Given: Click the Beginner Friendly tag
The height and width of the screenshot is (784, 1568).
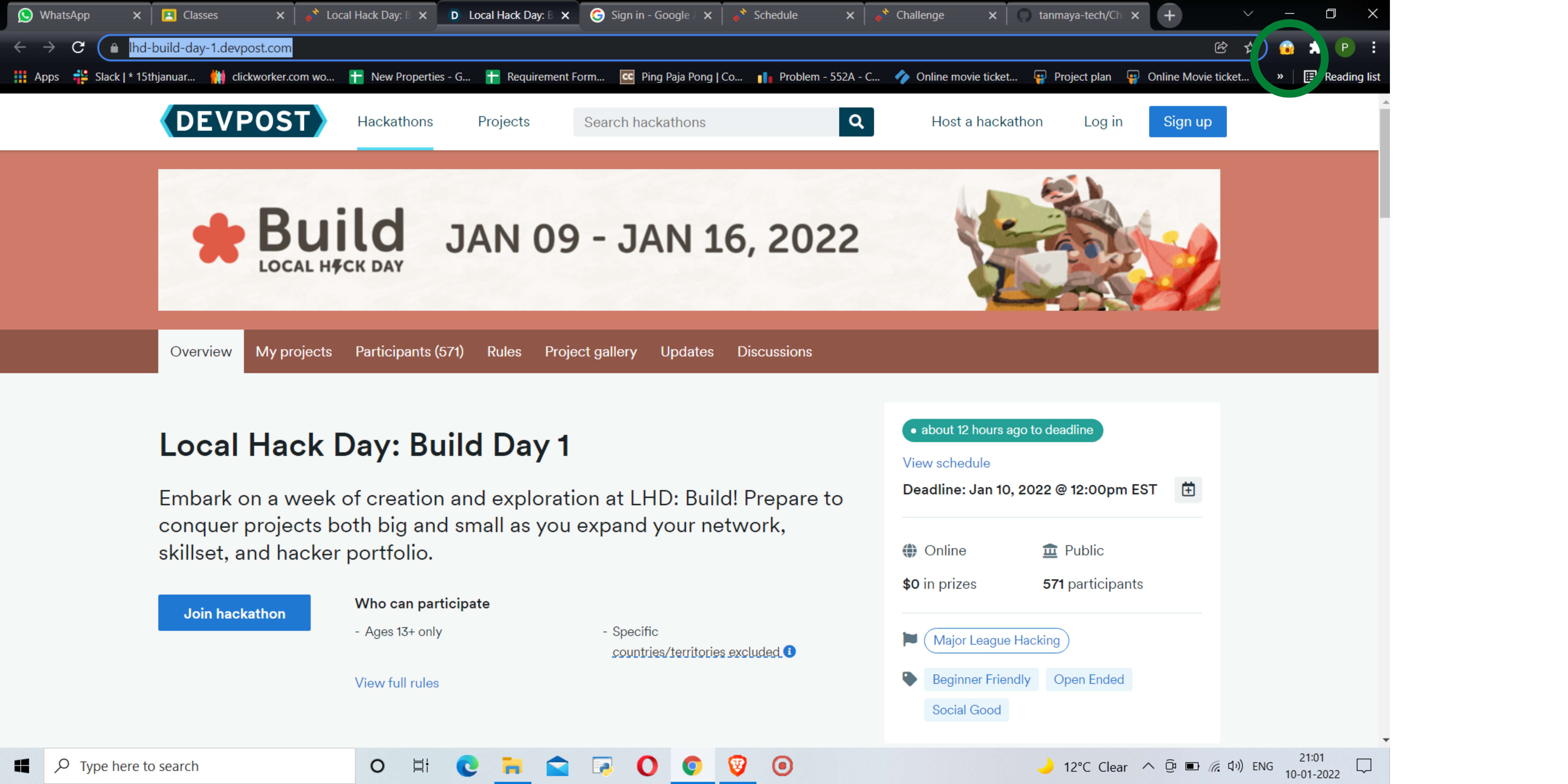Looking at the screenshot, I should [x=981, y=679].
